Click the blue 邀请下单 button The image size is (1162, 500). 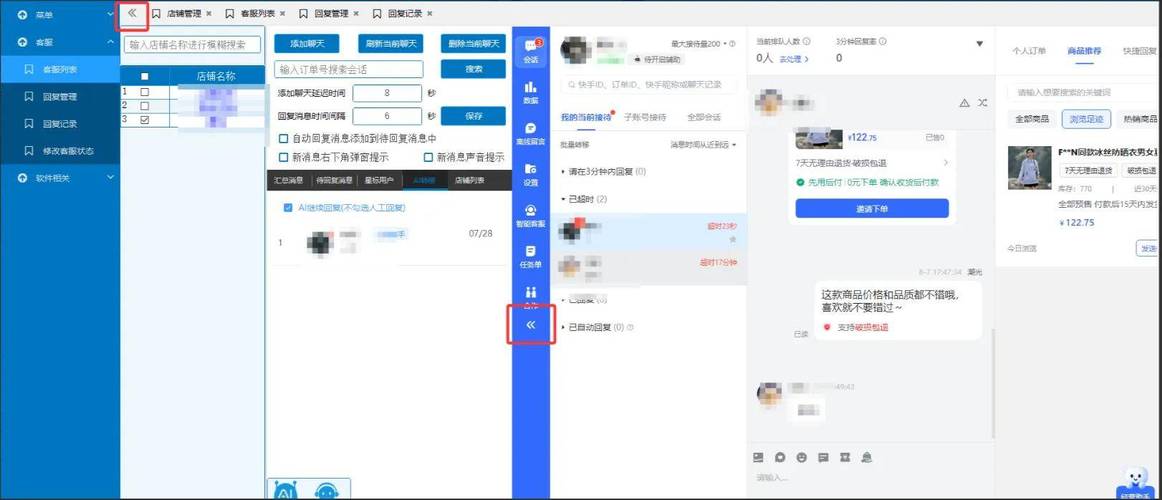tap(871, 208)
